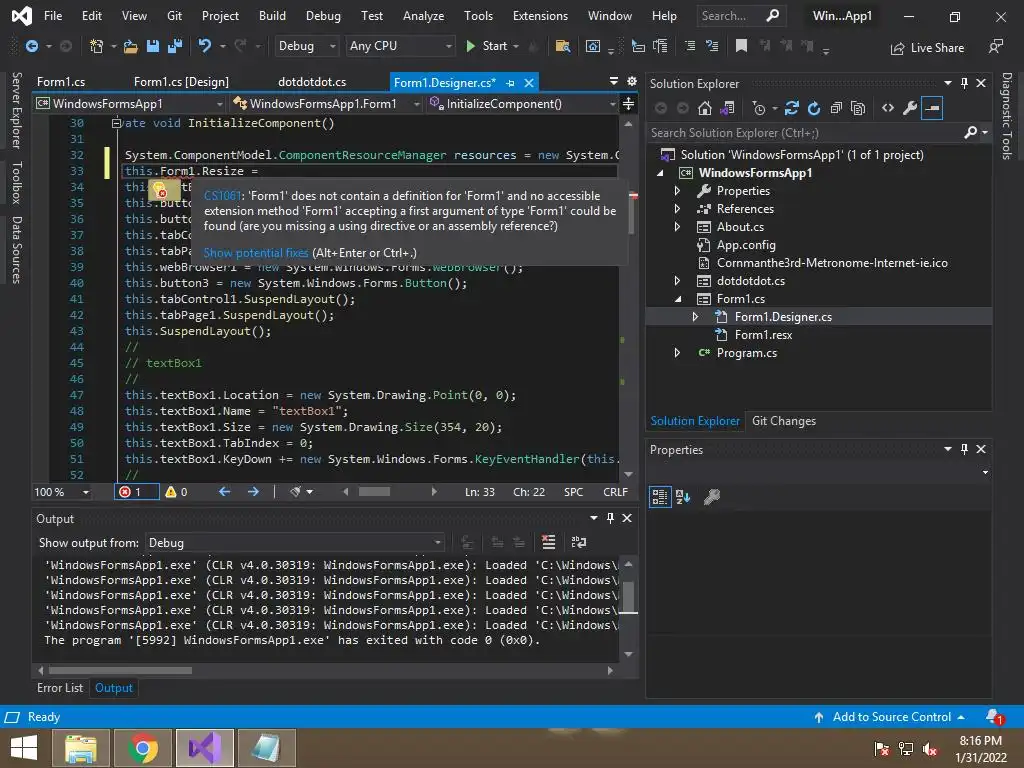Image resolution: width=1024 pixels, height=768 pixels.
Task: Toggle Categorized view in Properties panel
Action: (660, 496)
